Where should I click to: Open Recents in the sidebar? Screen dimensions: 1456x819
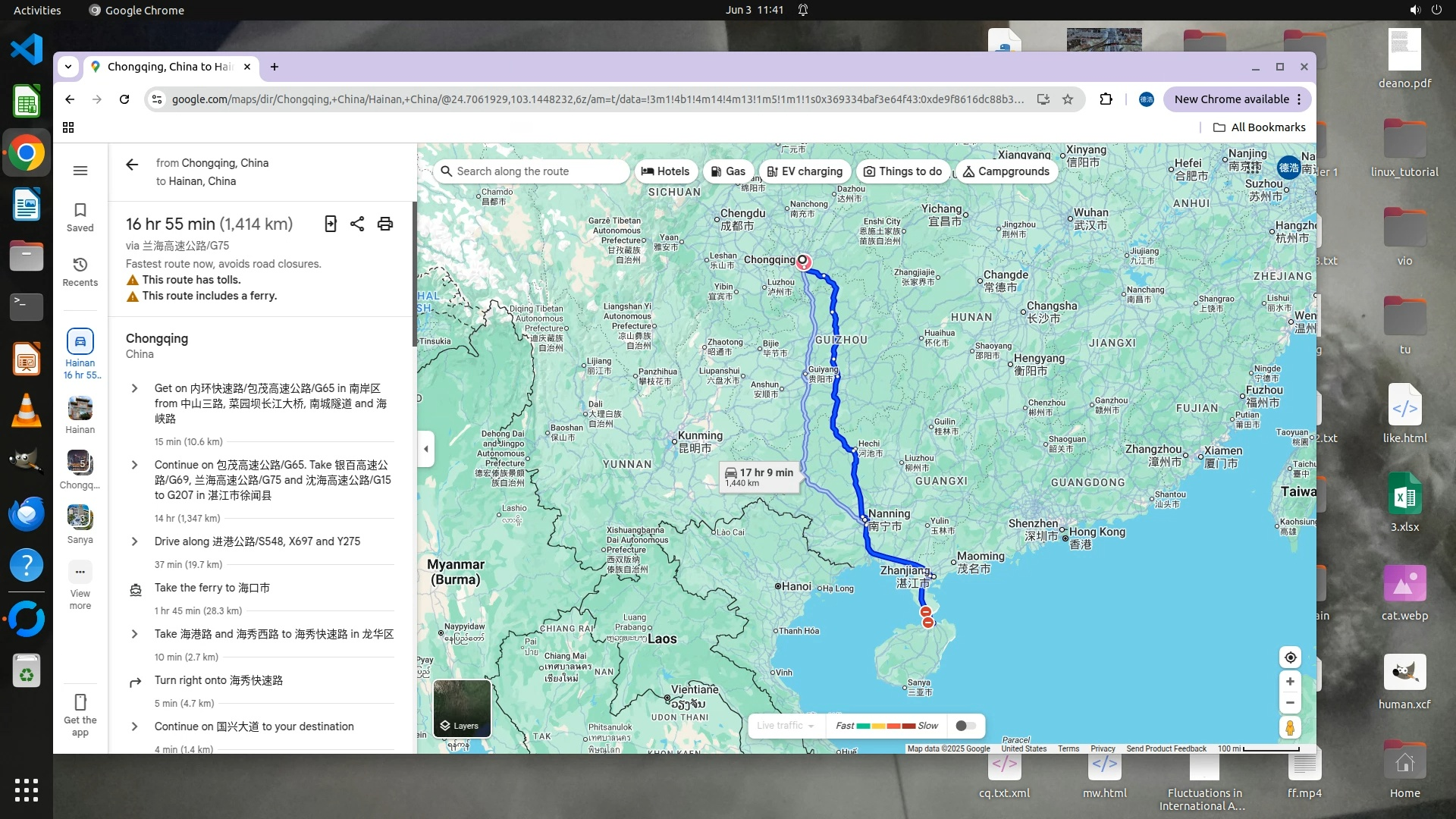[x=80, y=271]
